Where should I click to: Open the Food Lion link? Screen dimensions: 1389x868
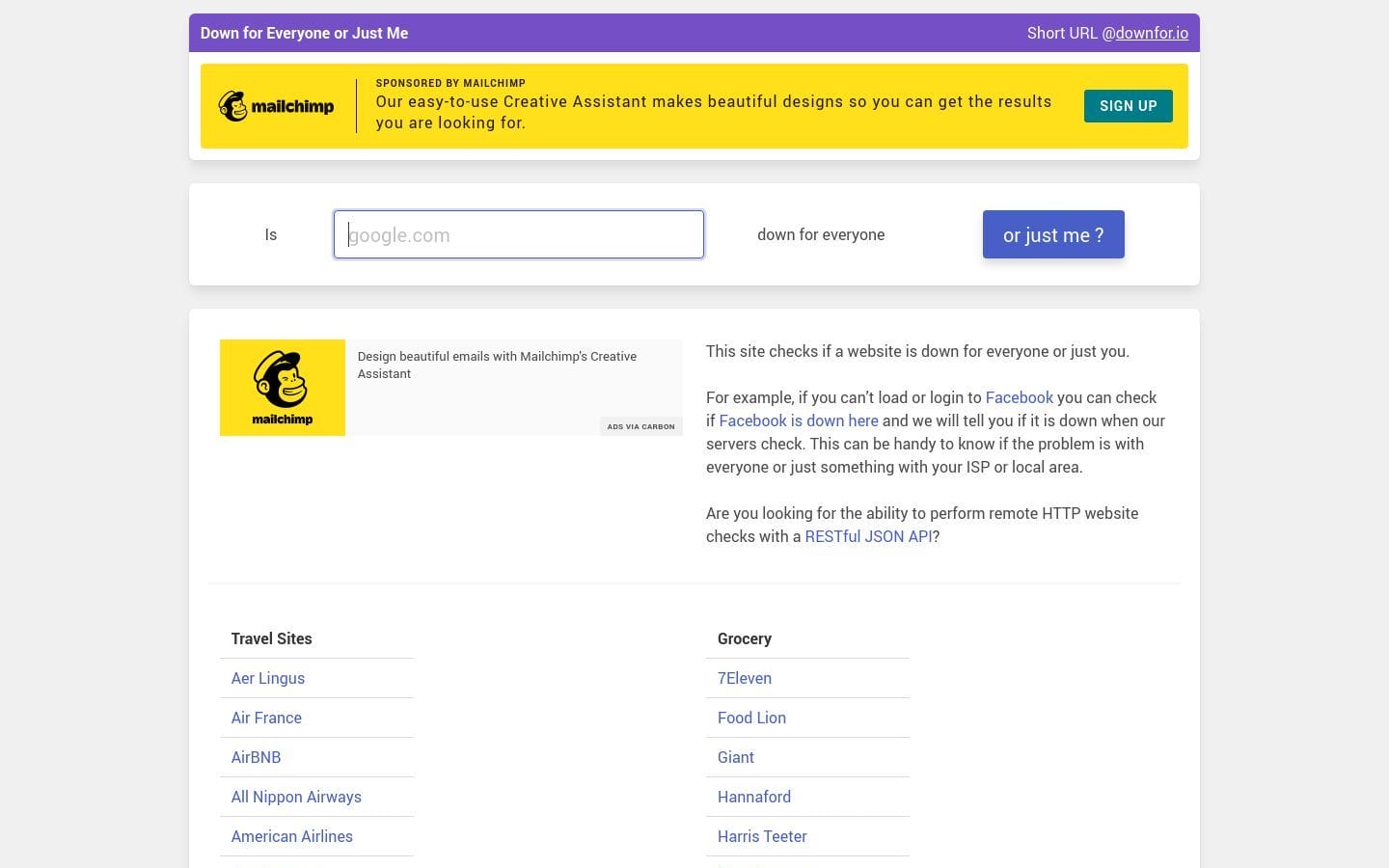tap(751, 718)
